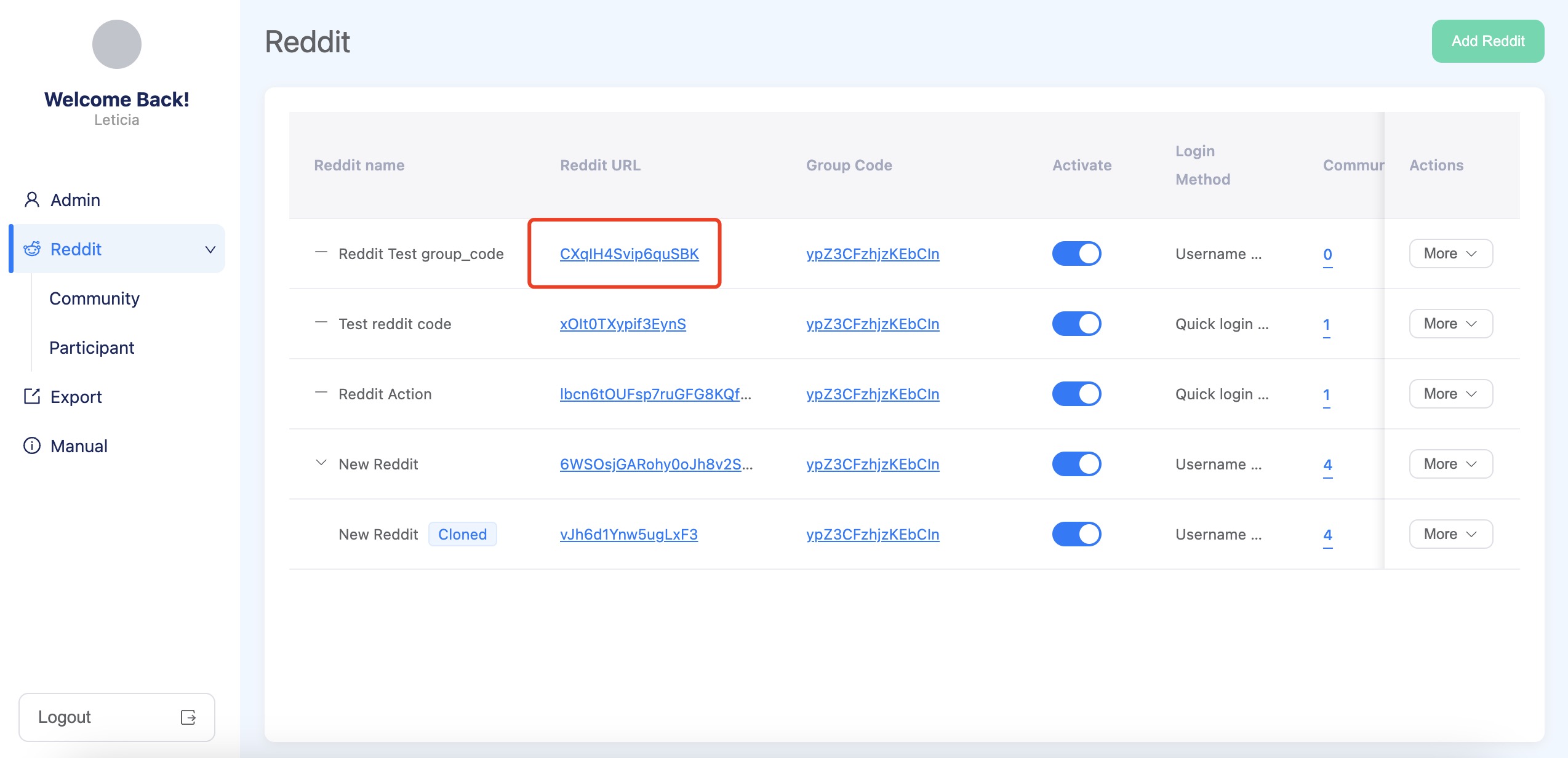This screenshot has height=758, width=1568.
Task: Collapse the New Reddit row chevron
Action: [321, 463]
